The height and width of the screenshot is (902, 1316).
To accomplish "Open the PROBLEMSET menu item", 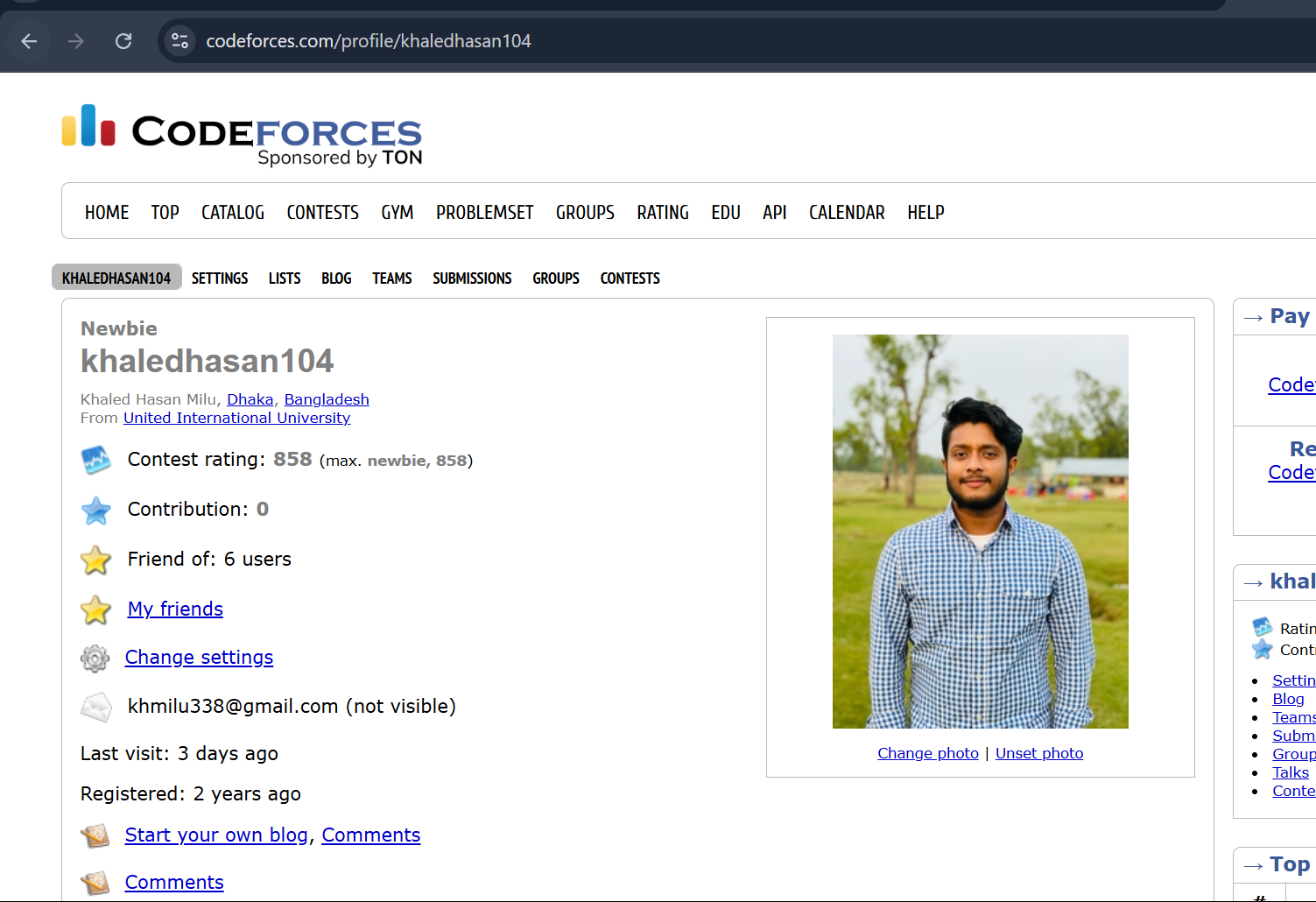I will [x=484, y=213].
